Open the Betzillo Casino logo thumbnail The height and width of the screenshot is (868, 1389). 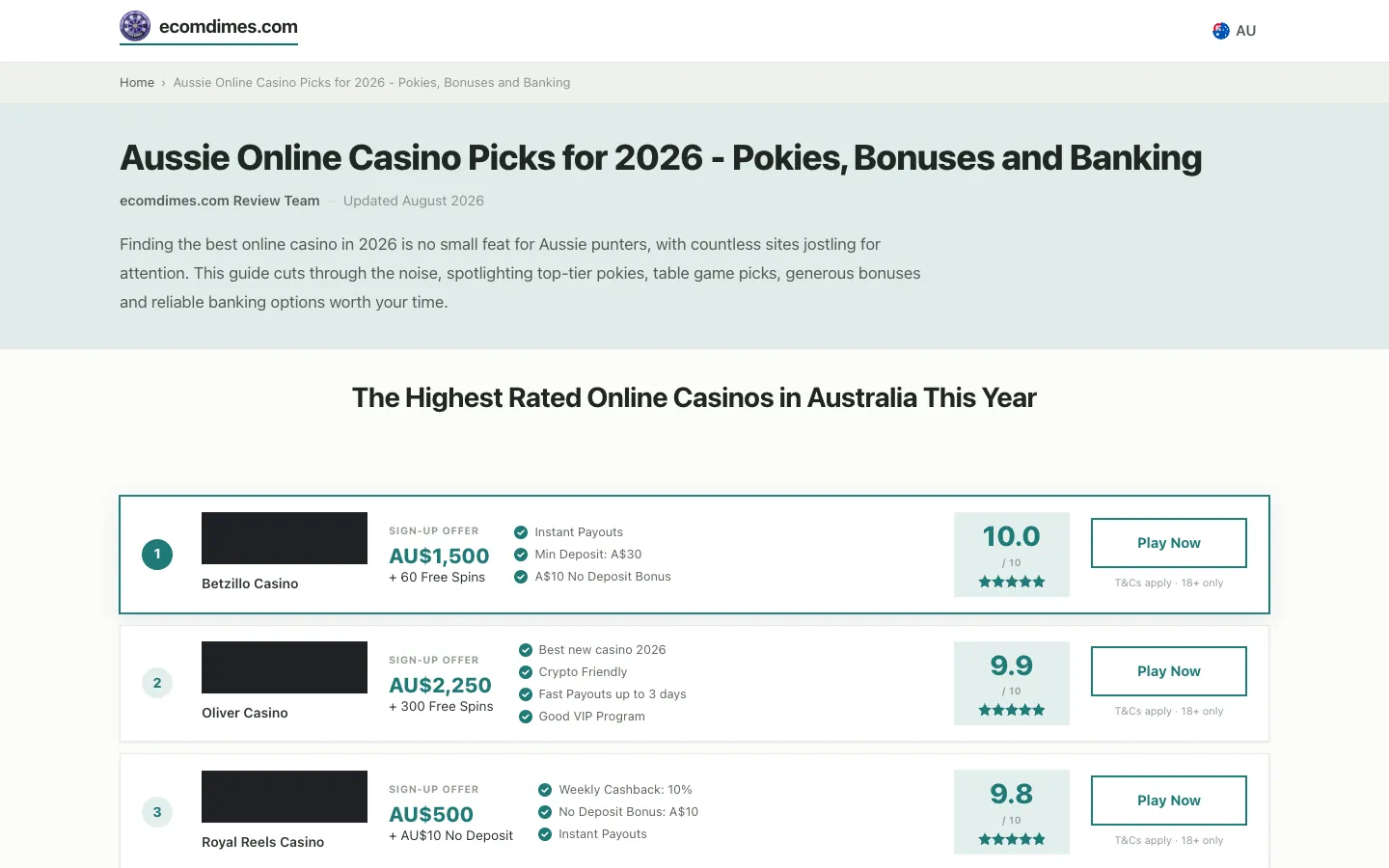coord(285,538)
